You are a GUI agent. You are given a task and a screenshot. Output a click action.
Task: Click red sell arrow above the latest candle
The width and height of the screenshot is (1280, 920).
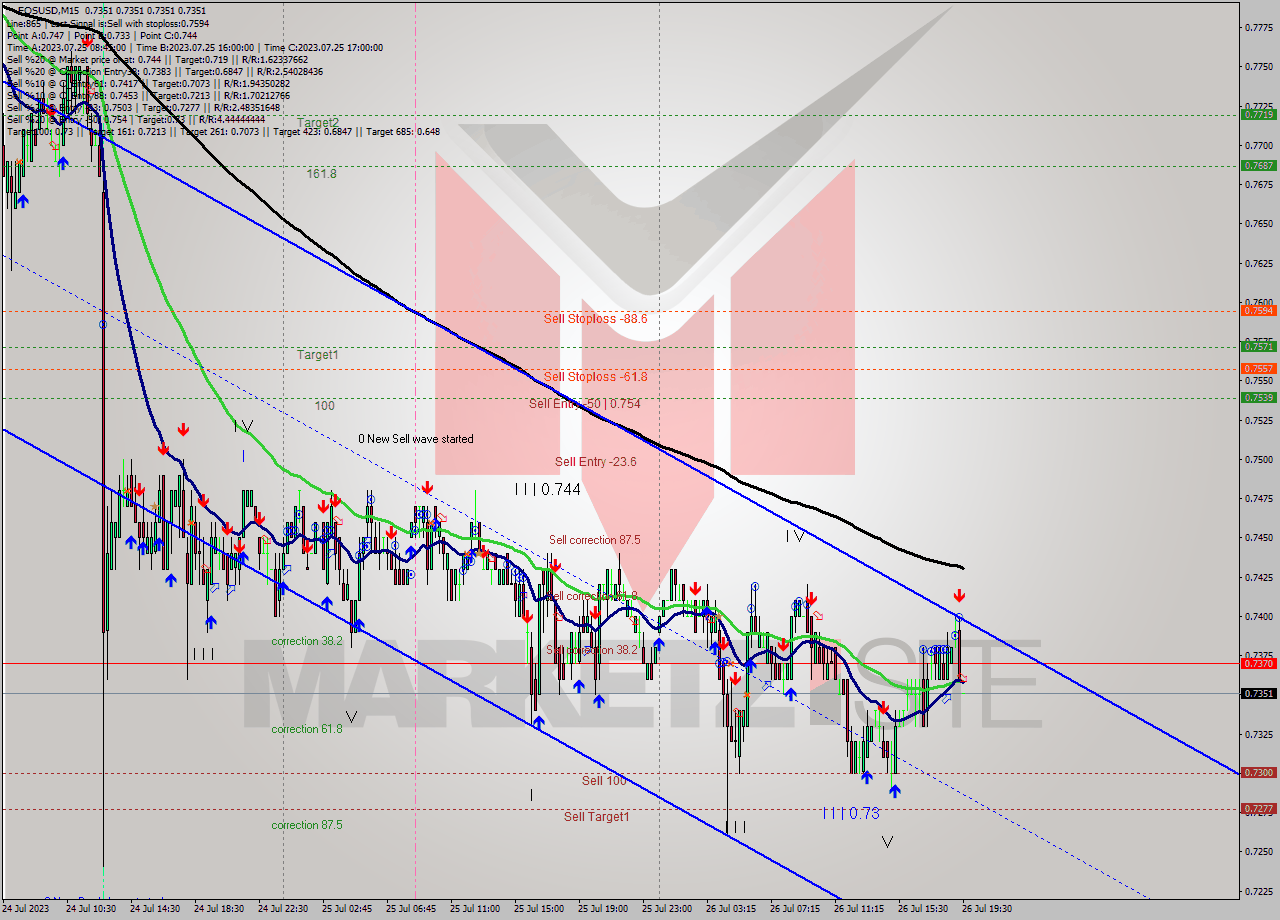pyautogui.click(x=959, y=595)
